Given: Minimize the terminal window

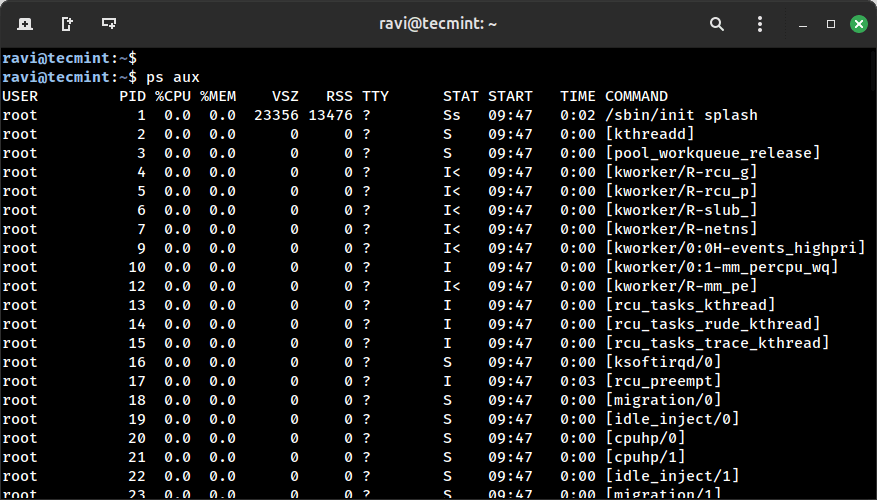Looking at the screenshot, I should pyautogui.click(x=803, y=23).
